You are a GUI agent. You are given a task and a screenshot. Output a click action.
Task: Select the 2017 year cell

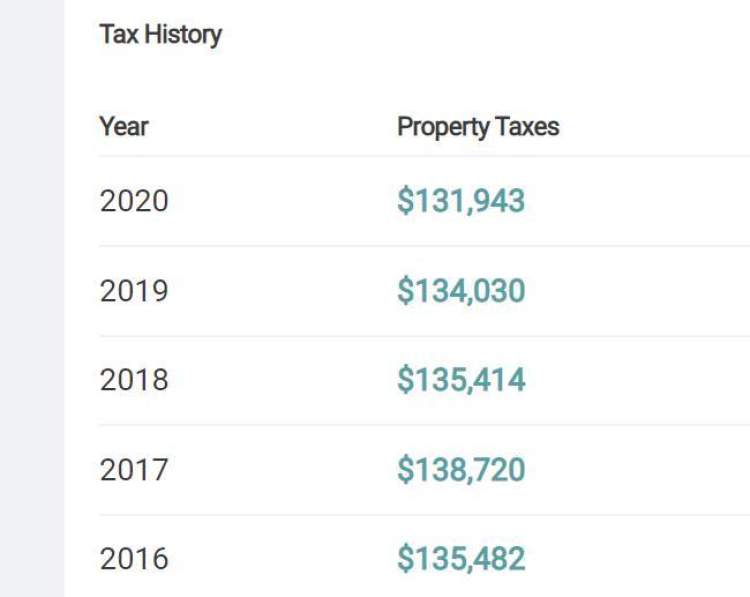134,469
